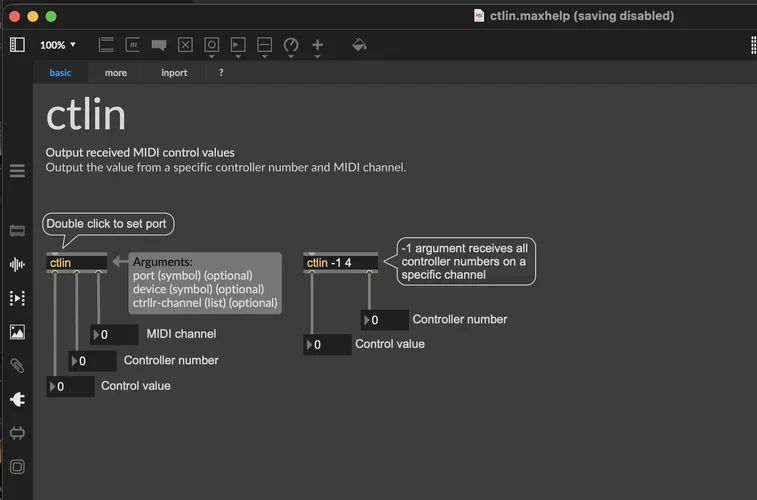Add a dial object from toolbar
Viewport: 757px width, 500px height.
(x=291, y=45)
